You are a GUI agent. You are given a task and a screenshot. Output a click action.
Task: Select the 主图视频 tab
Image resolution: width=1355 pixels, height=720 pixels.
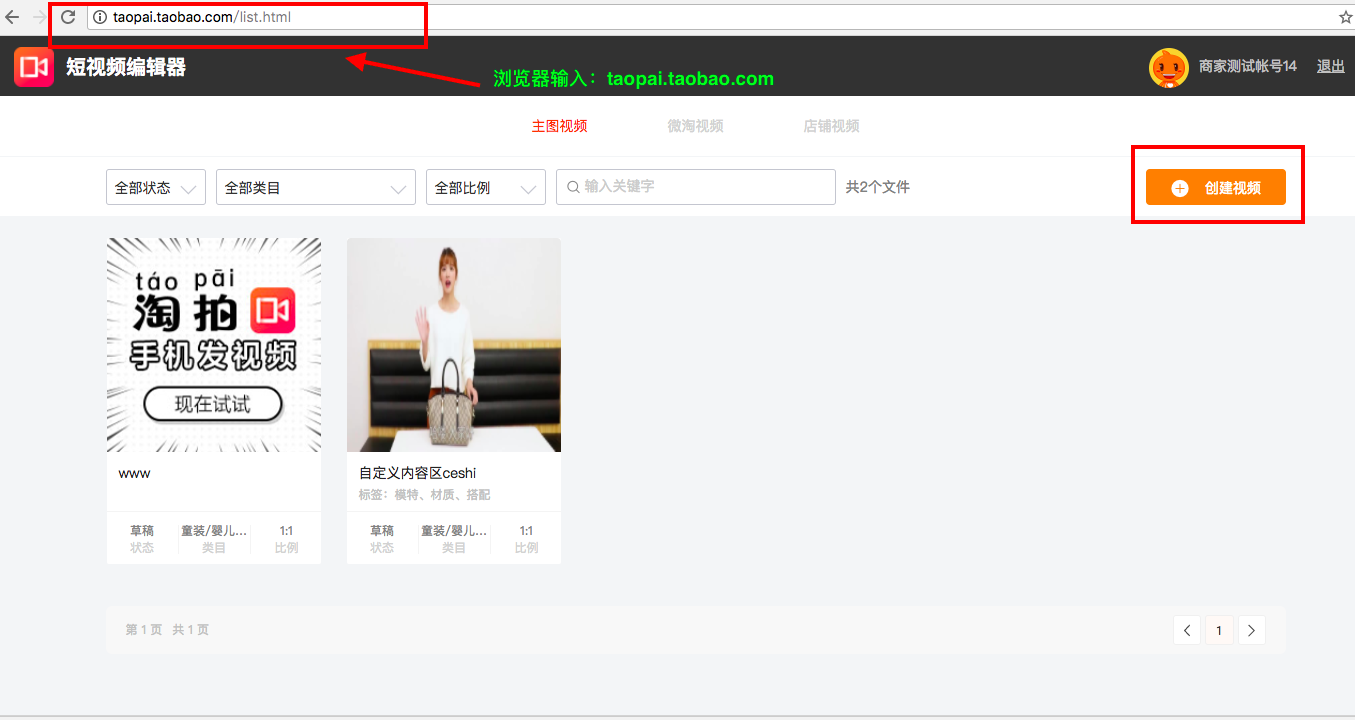click(x=559, y=126)
